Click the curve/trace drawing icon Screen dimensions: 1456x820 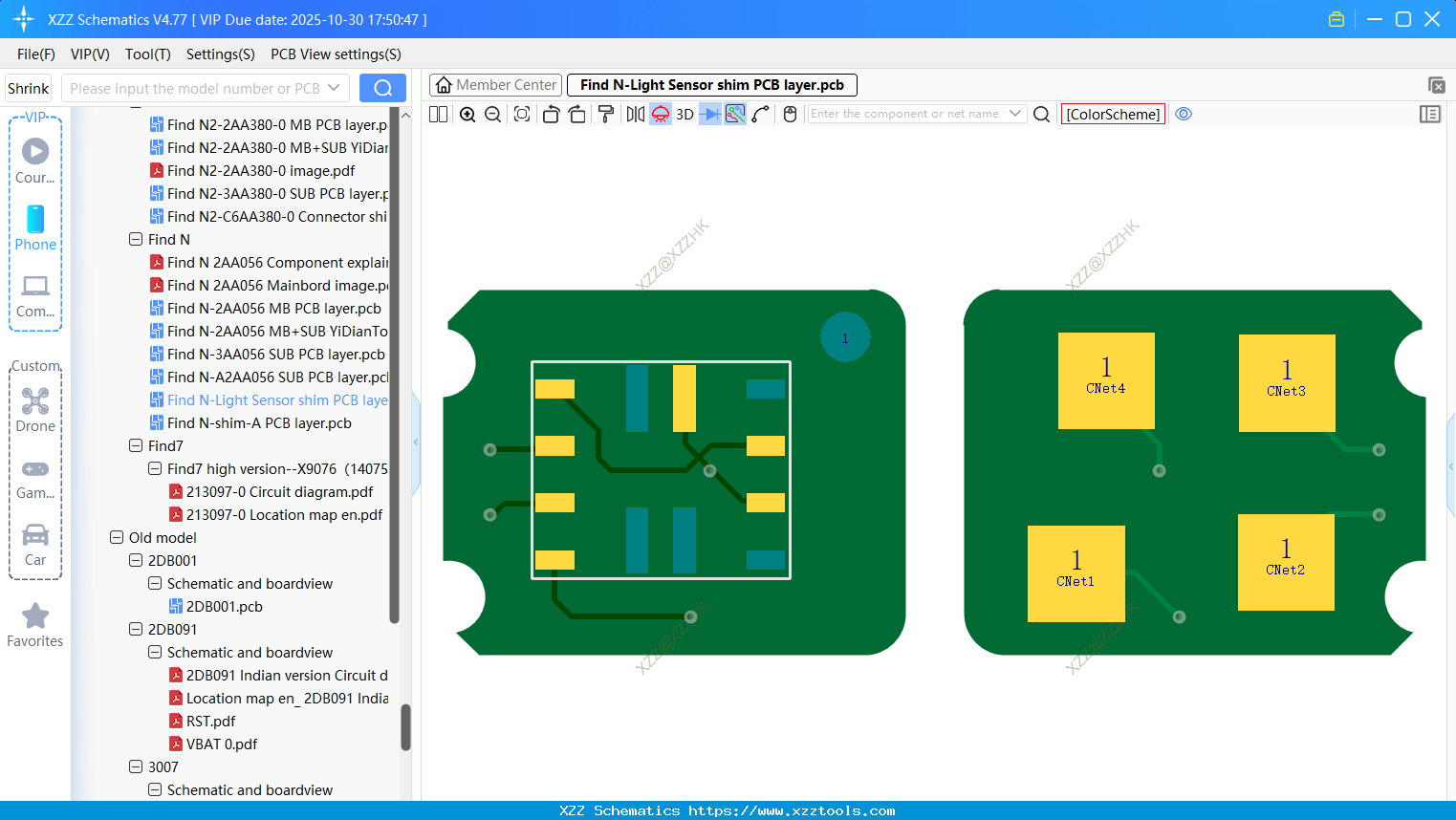click(x=763, y=114)
